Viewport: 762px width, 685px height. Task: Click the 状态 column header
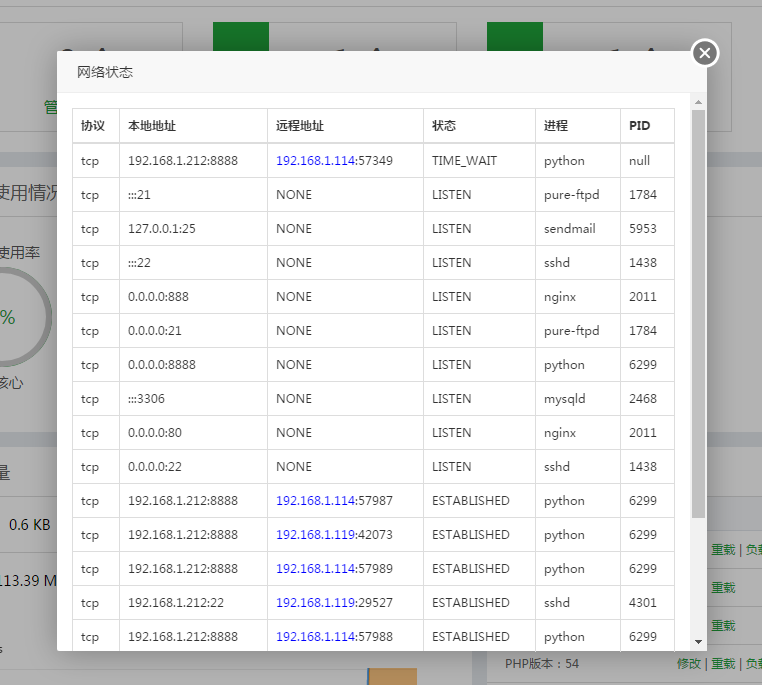[444, 126]
